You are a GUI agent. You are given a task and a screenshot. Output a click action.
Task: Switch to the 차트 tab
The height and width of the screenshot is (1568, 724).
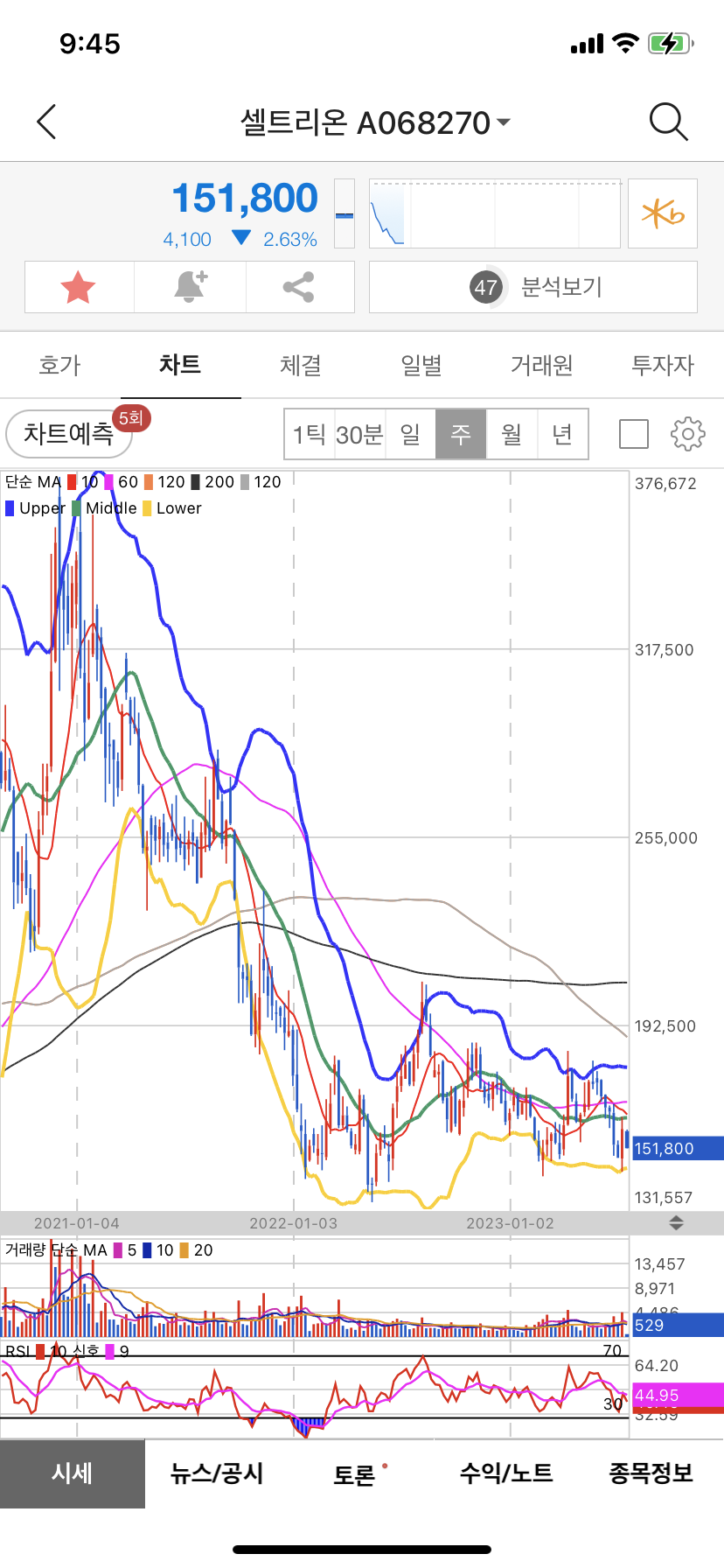pyautogui.click(x=180, y=365)
